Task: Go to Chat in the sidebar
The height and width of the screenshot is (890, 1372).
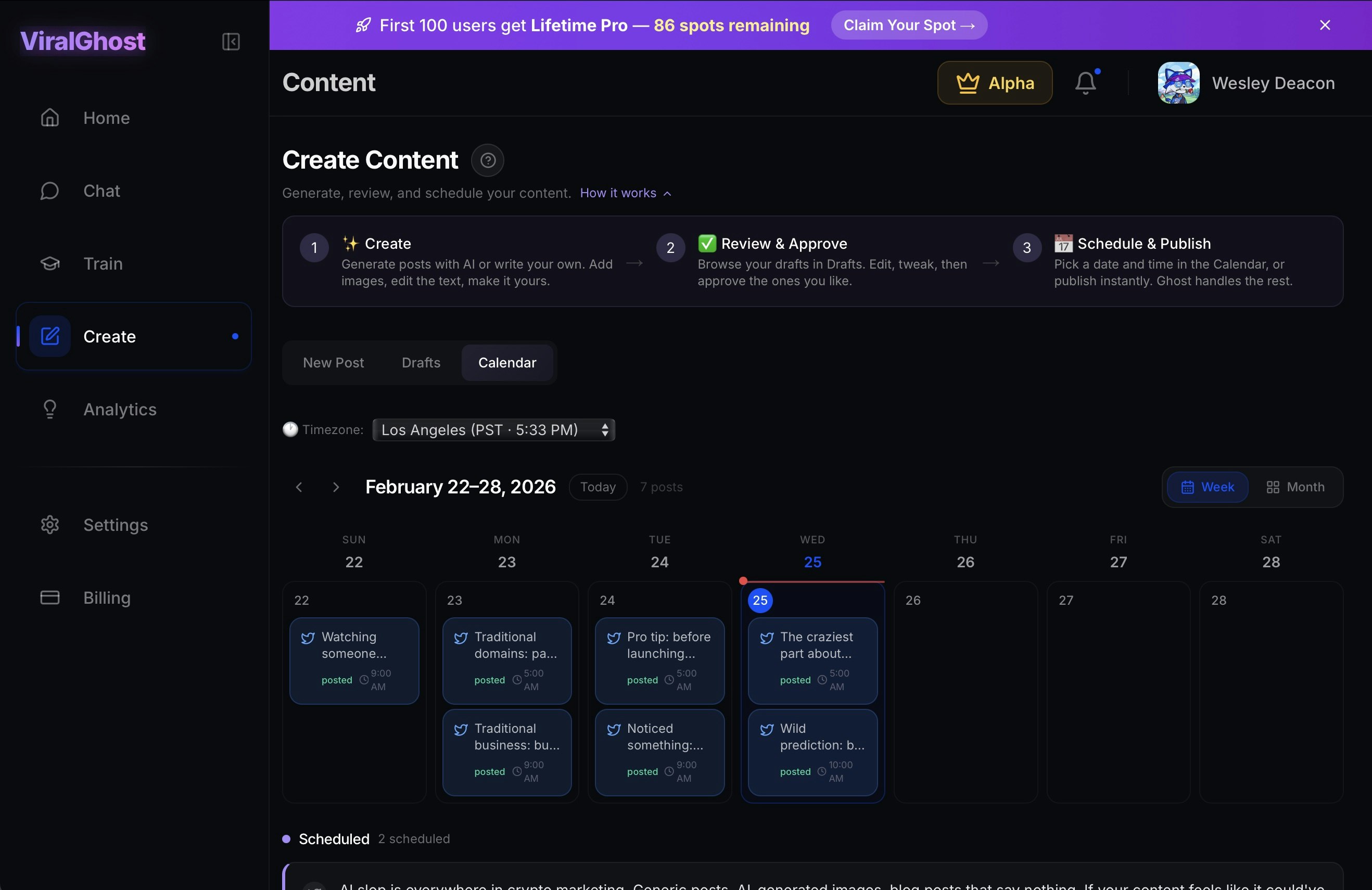Action: (101, 191)
